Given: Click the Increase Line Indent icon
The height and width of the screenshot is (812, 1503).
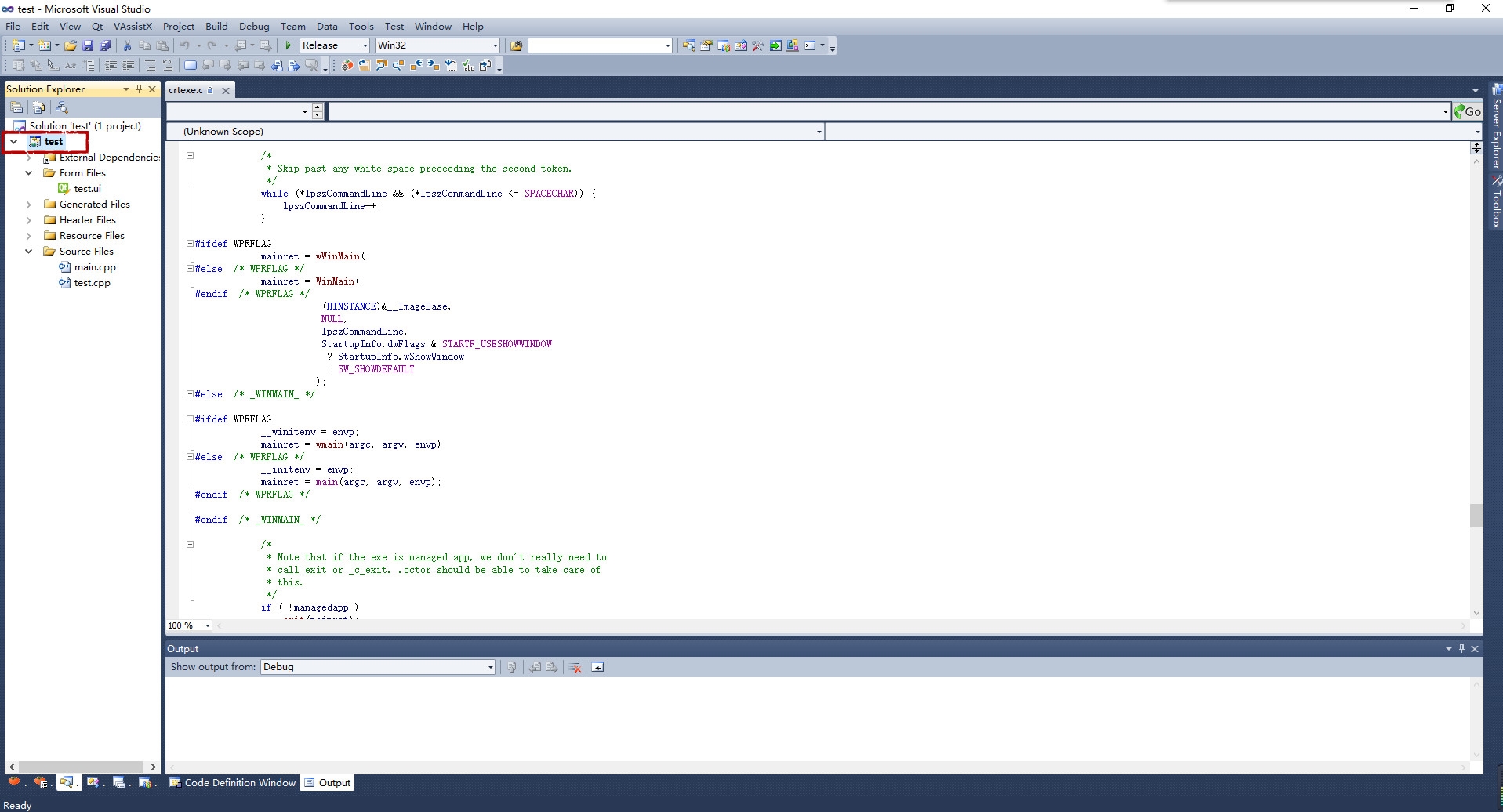Looking at the screenshot, I should point(129,65).
